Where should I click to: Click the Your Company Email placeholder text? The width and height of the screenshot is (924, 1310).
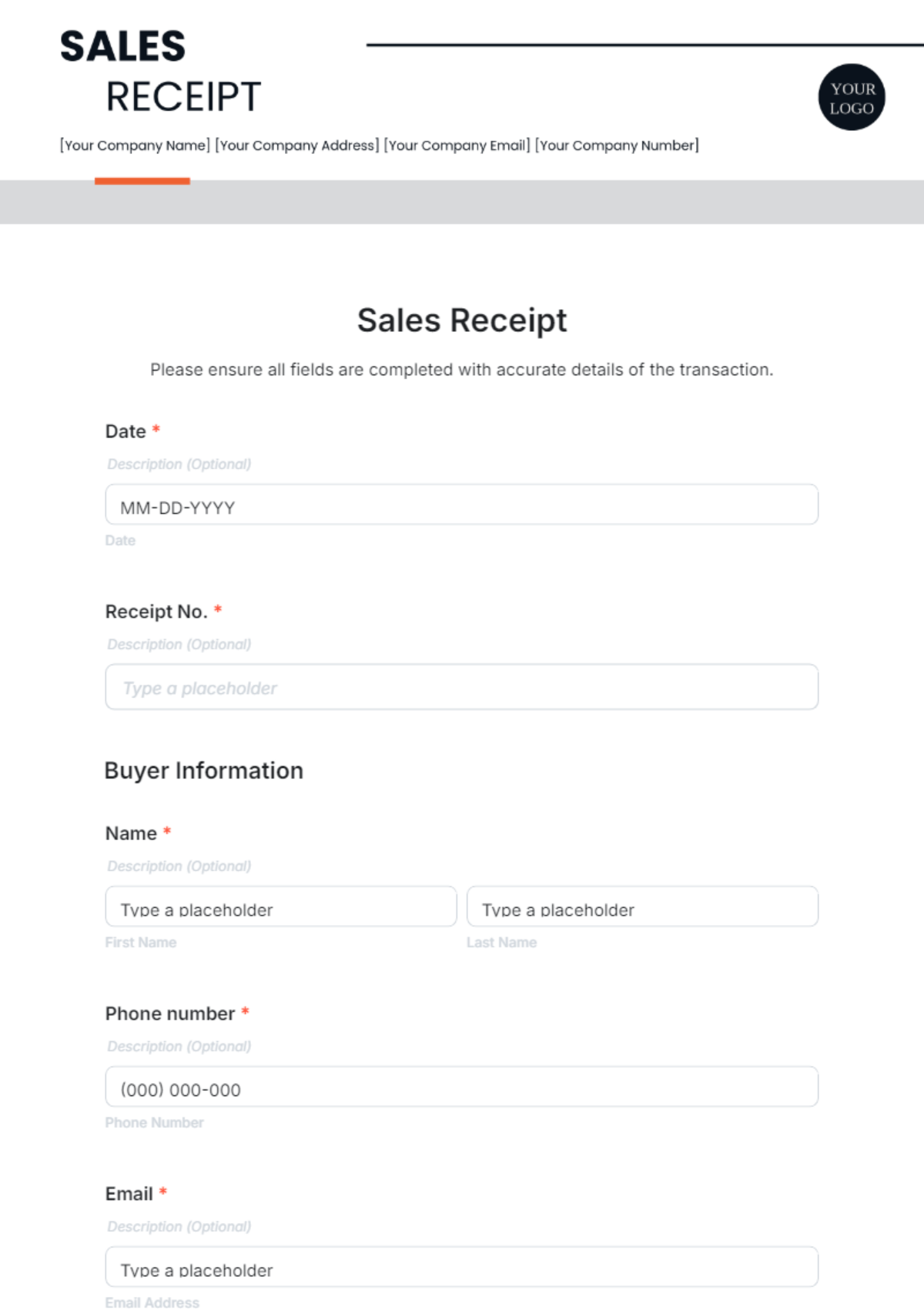click(457, 146)
